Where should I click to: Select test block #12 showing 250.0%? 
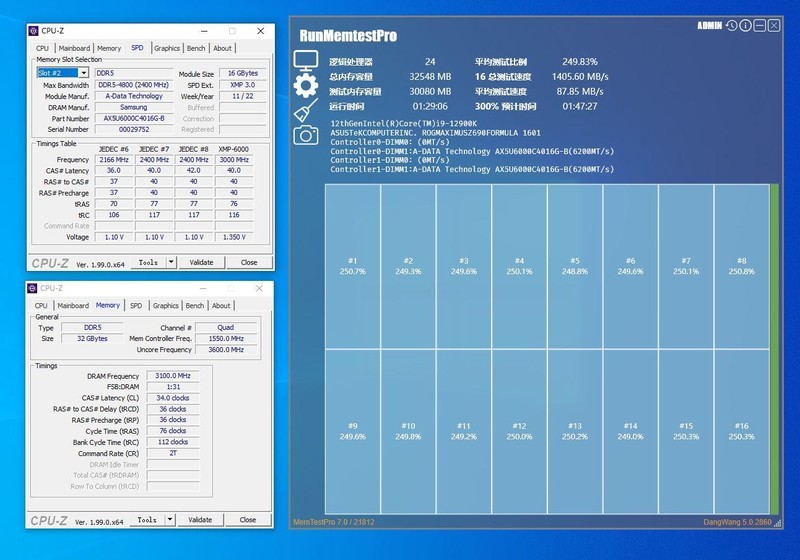click(x=519, y=431)
